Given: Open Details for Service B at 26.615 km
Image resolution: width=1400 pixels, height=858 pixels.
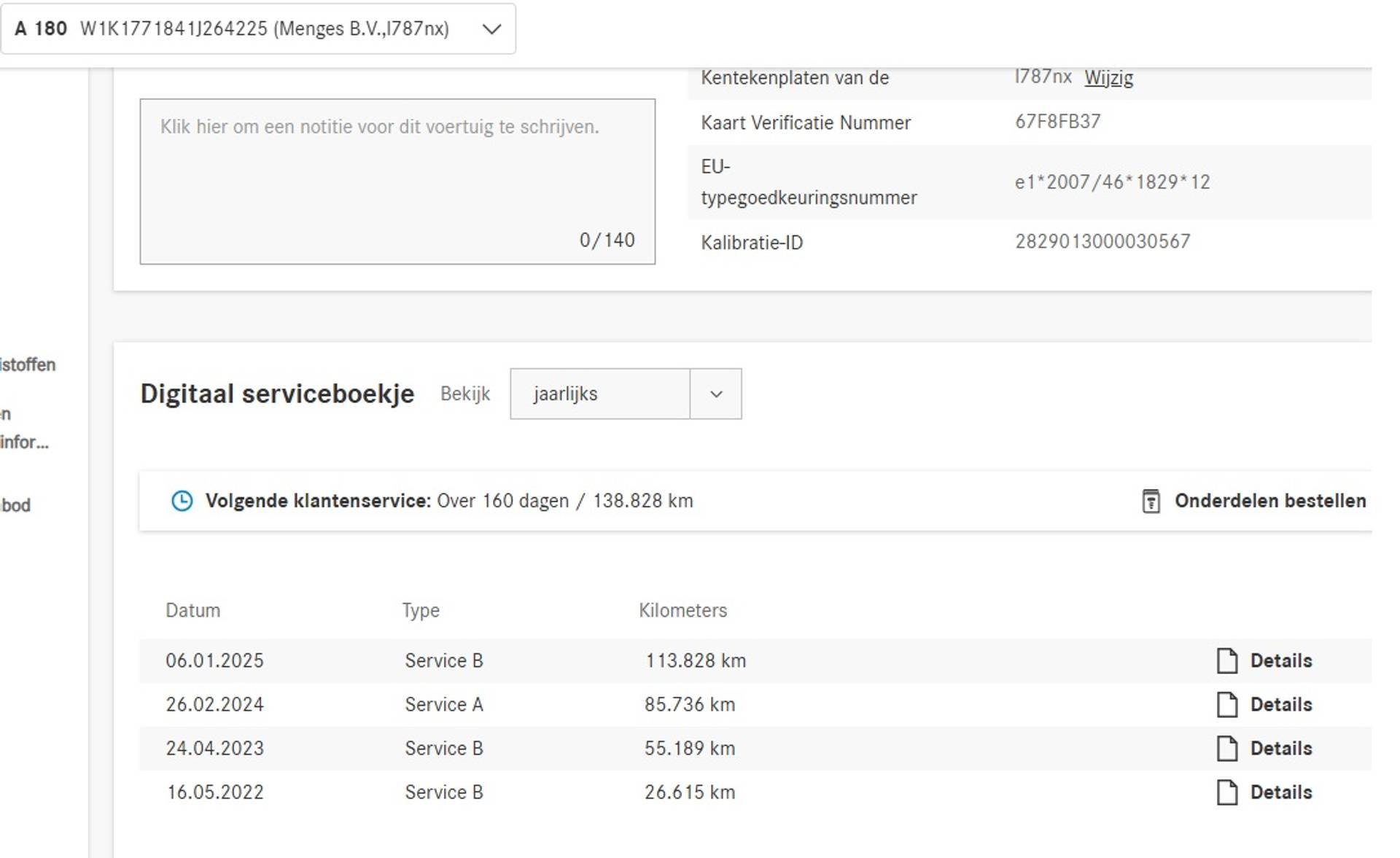Looking at the screenshot, I should (x=1280, y=792).
